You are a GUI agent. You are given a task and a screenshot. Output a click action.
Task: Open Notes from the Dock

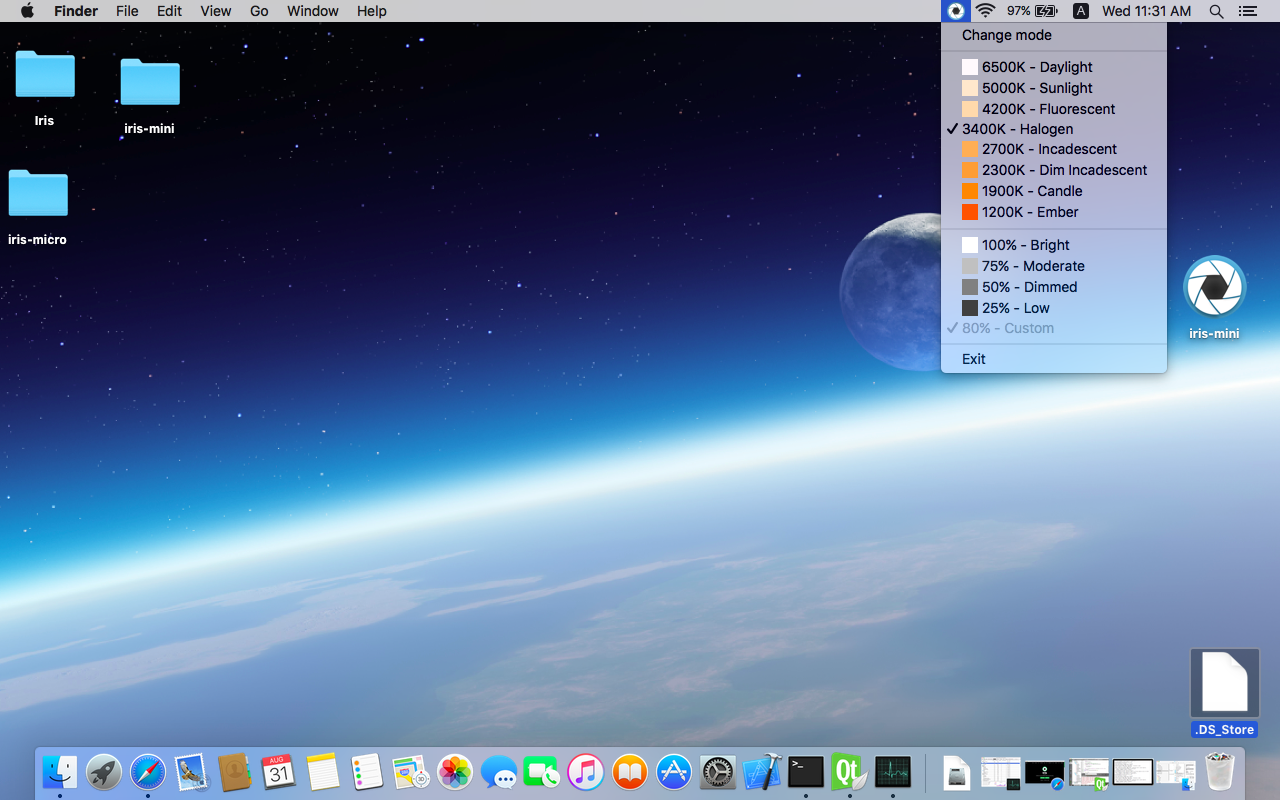[x=323, y=771]
